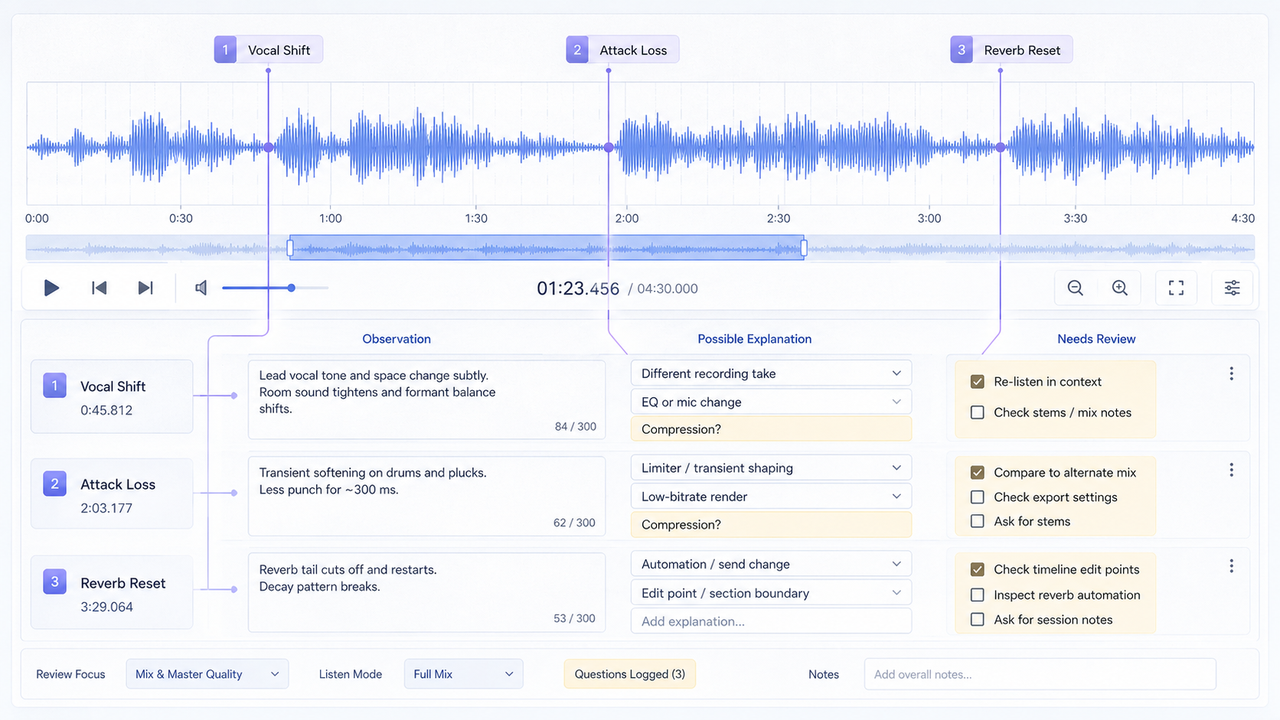Edit the Vocal Shift observation text box
1280x720 pixels.
tap(427, 400)
